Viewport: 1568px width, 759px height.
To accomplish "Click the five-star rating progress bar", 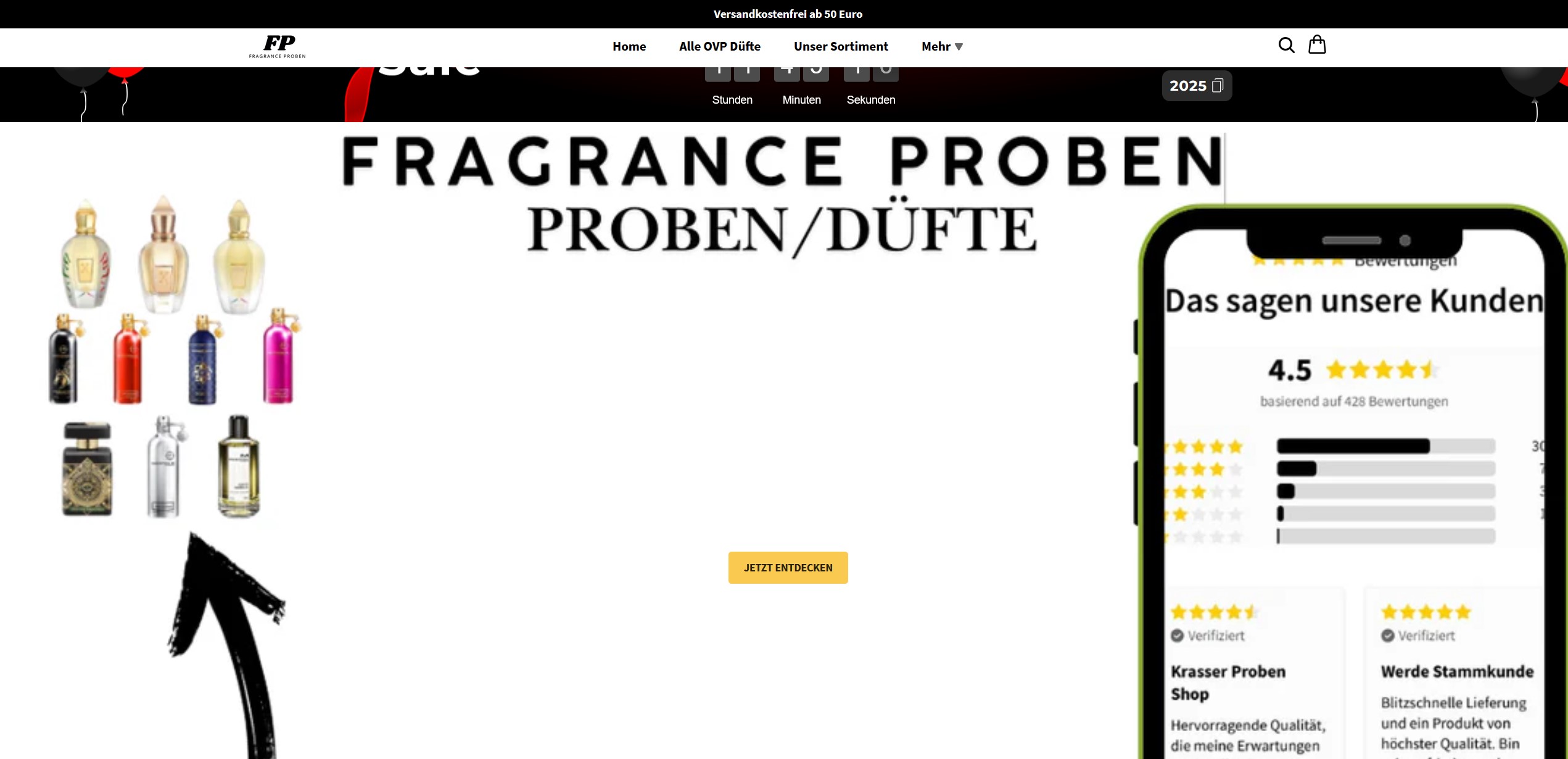I will 1385,446.
